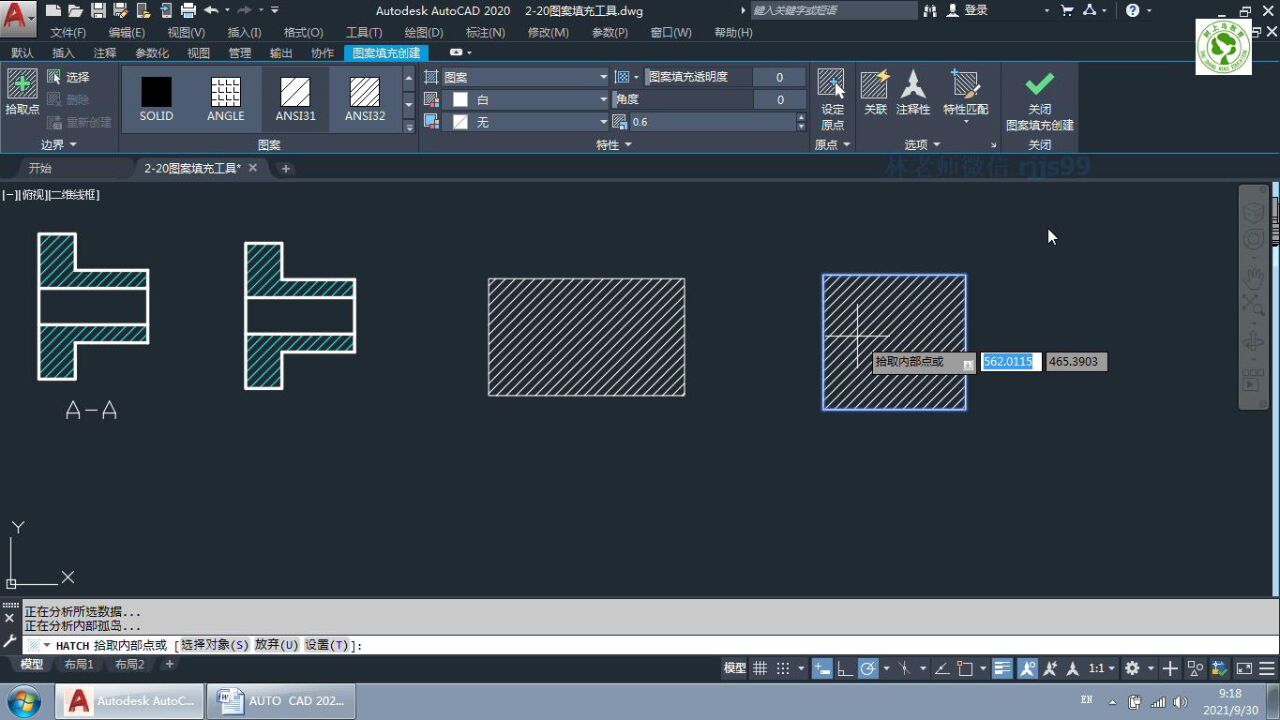
Task: Click the Save As icon
Action: click(120, 10)
